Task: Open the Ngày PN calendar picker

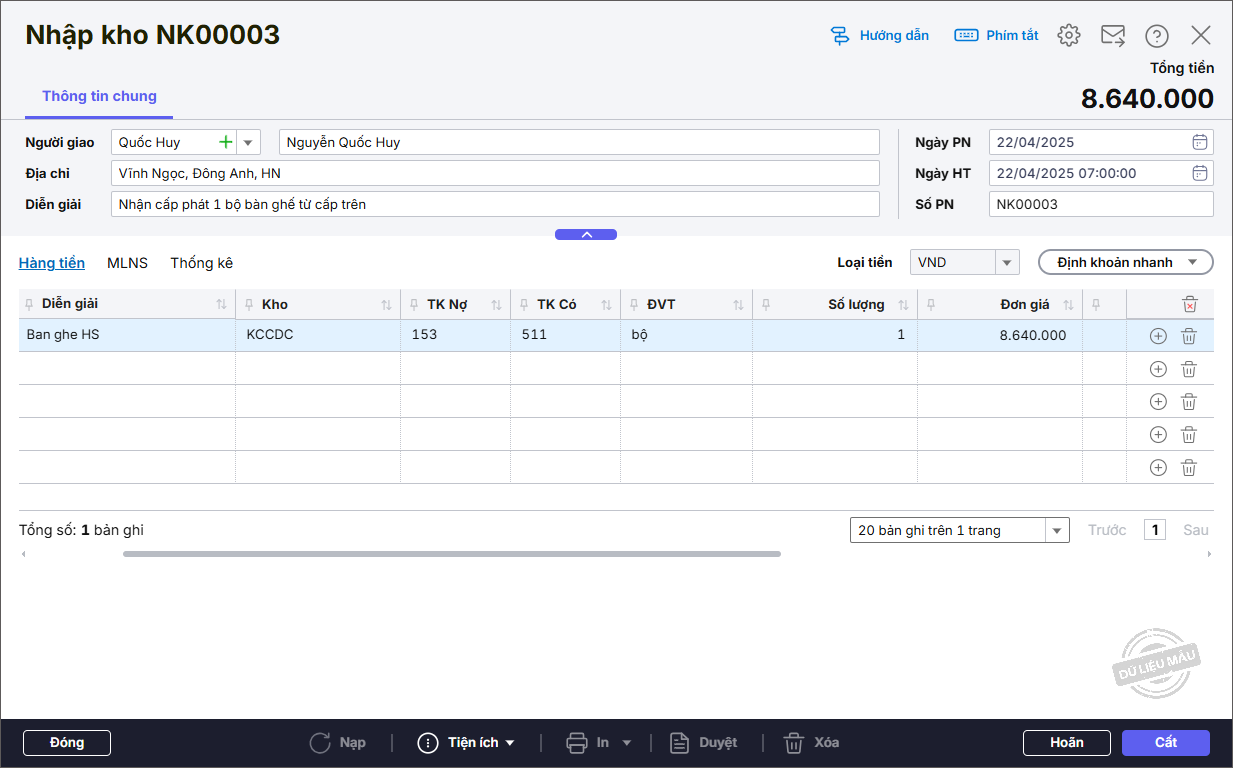Action: [x=1200, y=142]
